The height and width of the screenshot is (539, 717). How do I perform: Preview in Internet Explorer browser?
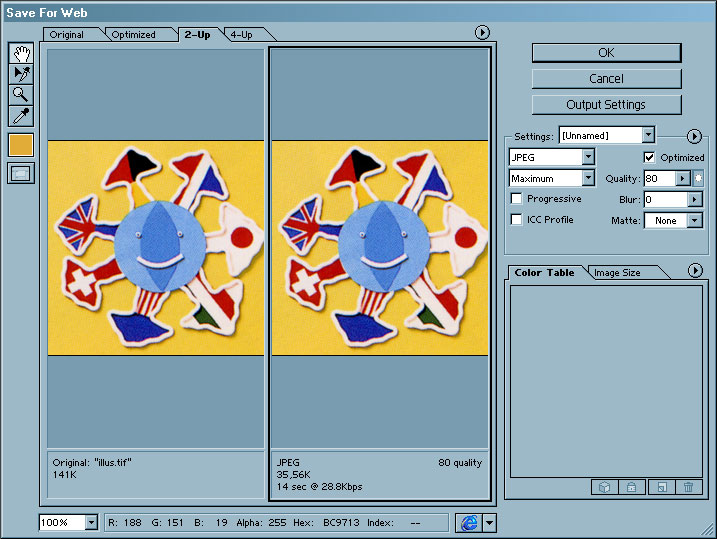click(x=469, y=523)
